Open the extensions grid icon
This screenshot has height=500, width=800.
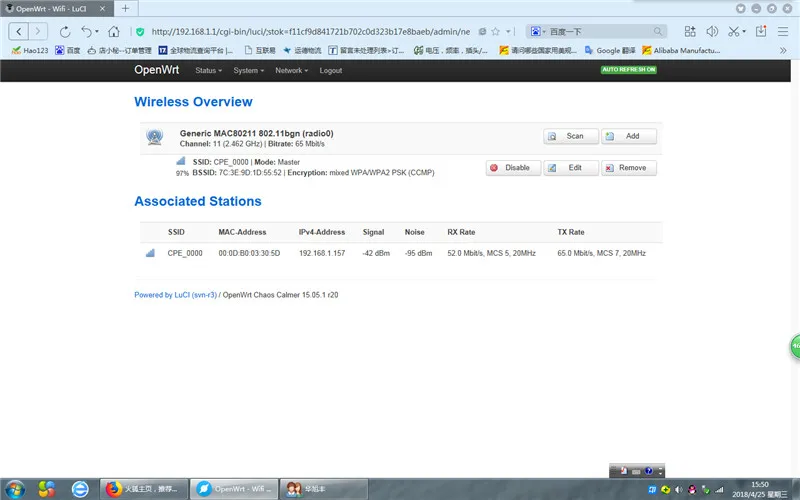point(690,32)
